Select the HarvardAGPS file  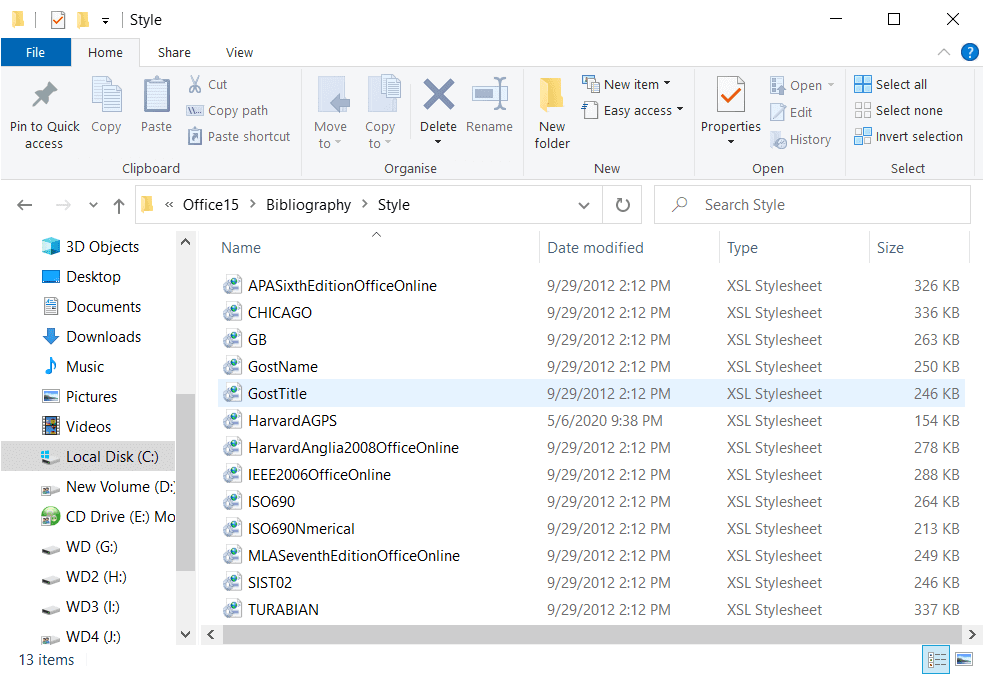[591, 421]
